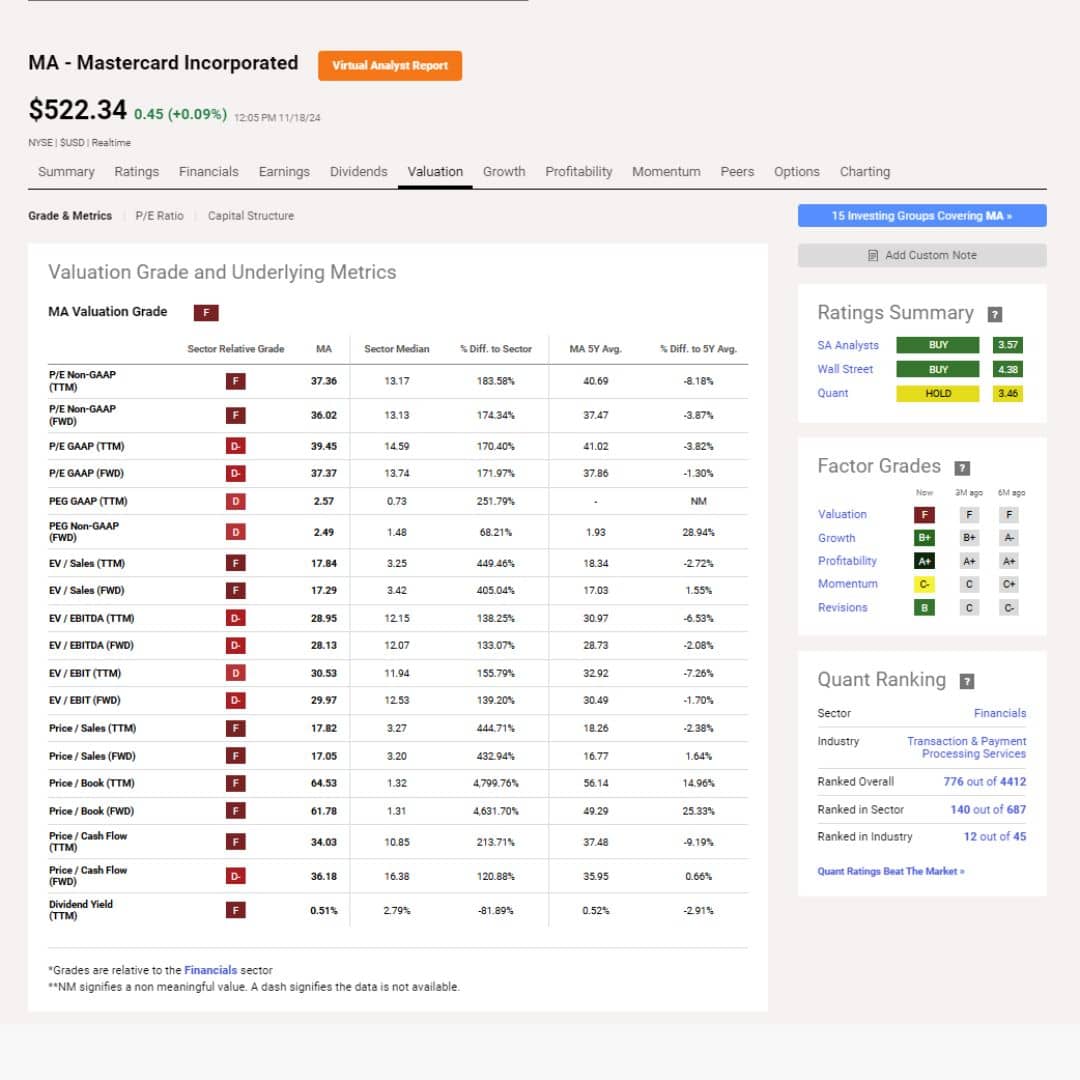Open the Ratings tab
Image resolution: width=1080 pixels, height=1080 pixels.
(x=136, y=172)
